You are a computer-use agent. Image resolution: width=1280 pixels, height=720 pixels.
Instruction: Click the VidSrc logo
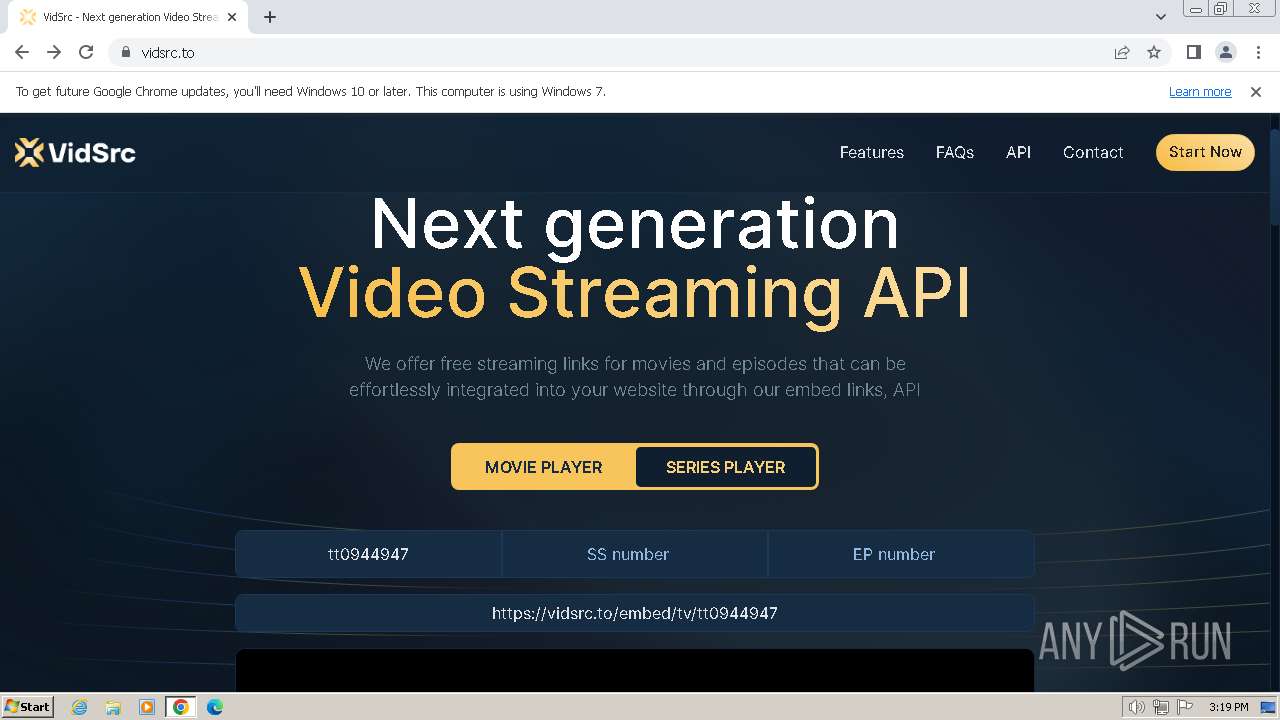click(75, 152)
